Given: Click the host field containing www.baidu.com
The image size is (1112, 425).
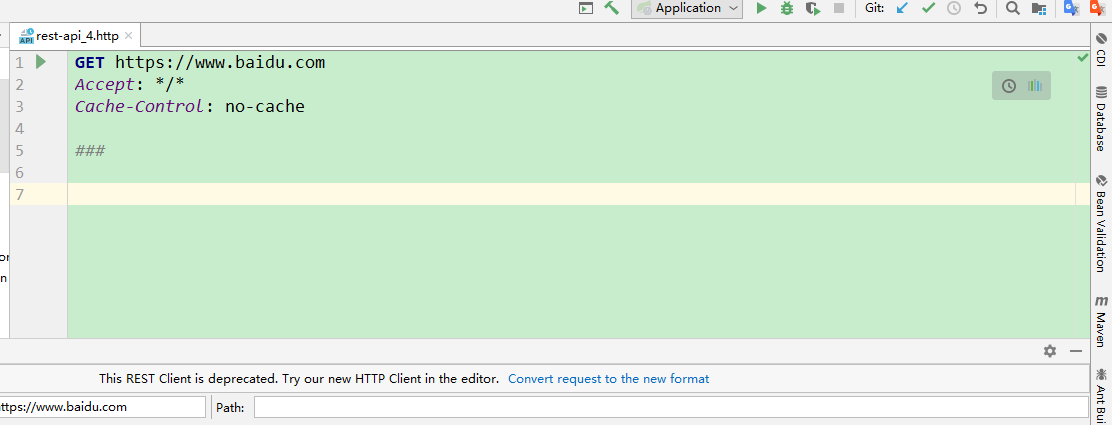Looking at the screenshot, I should tap(102, 407).
